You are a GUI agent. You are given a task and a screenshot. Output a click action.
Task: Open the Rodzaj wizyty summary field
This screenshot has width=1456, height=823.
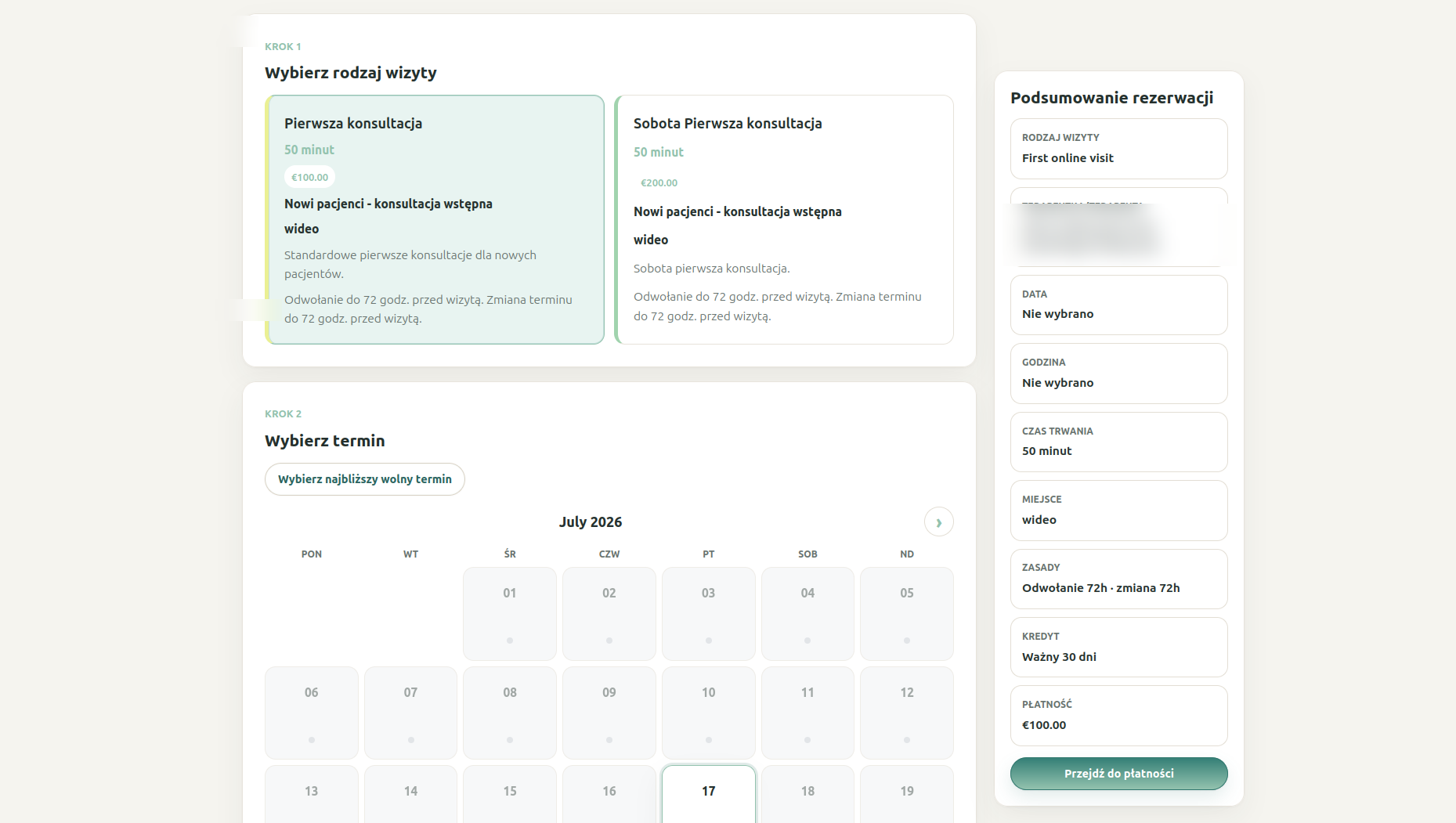(x=1118, y=149)
